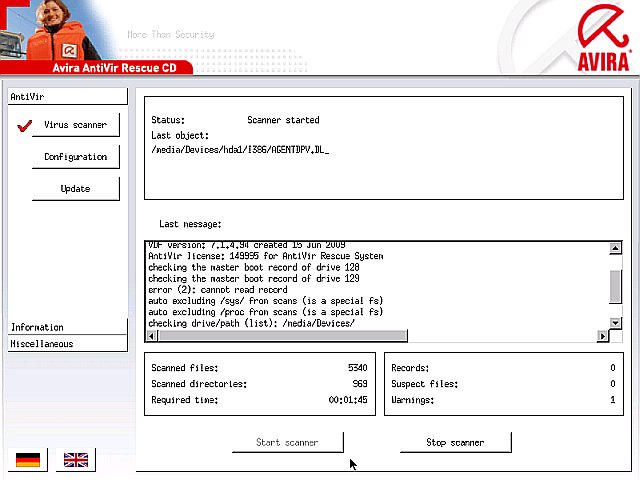
Task: Click the Required time value 00:01:45
Action: (x=348, y=400)
